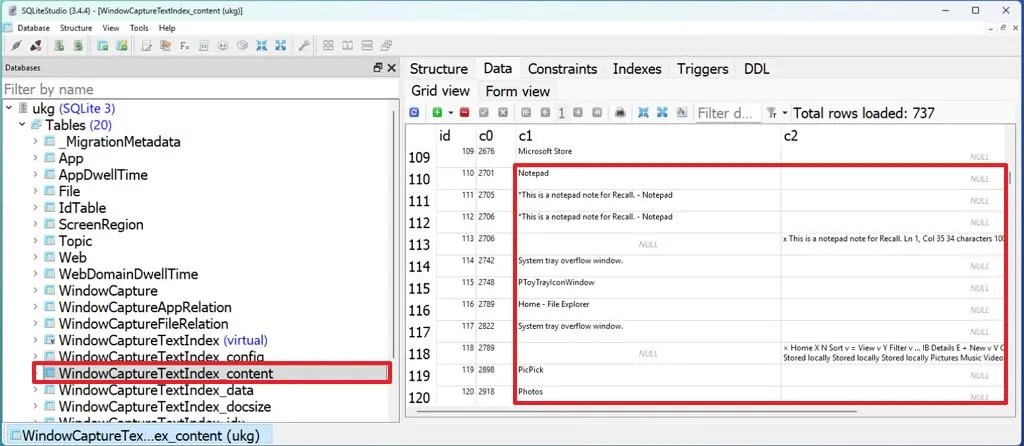
Task: Commit changes with checkmark icon
Action: 484,113
